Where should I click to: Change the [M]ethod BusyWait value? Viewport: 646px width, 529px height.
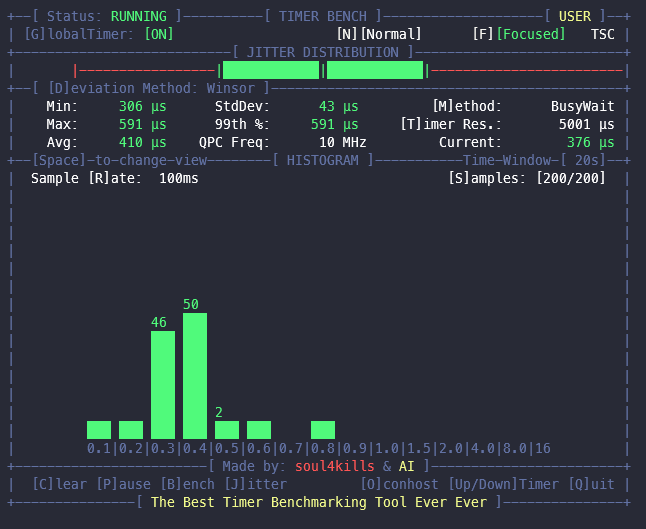pyautogui.click(x=583, y=106)
